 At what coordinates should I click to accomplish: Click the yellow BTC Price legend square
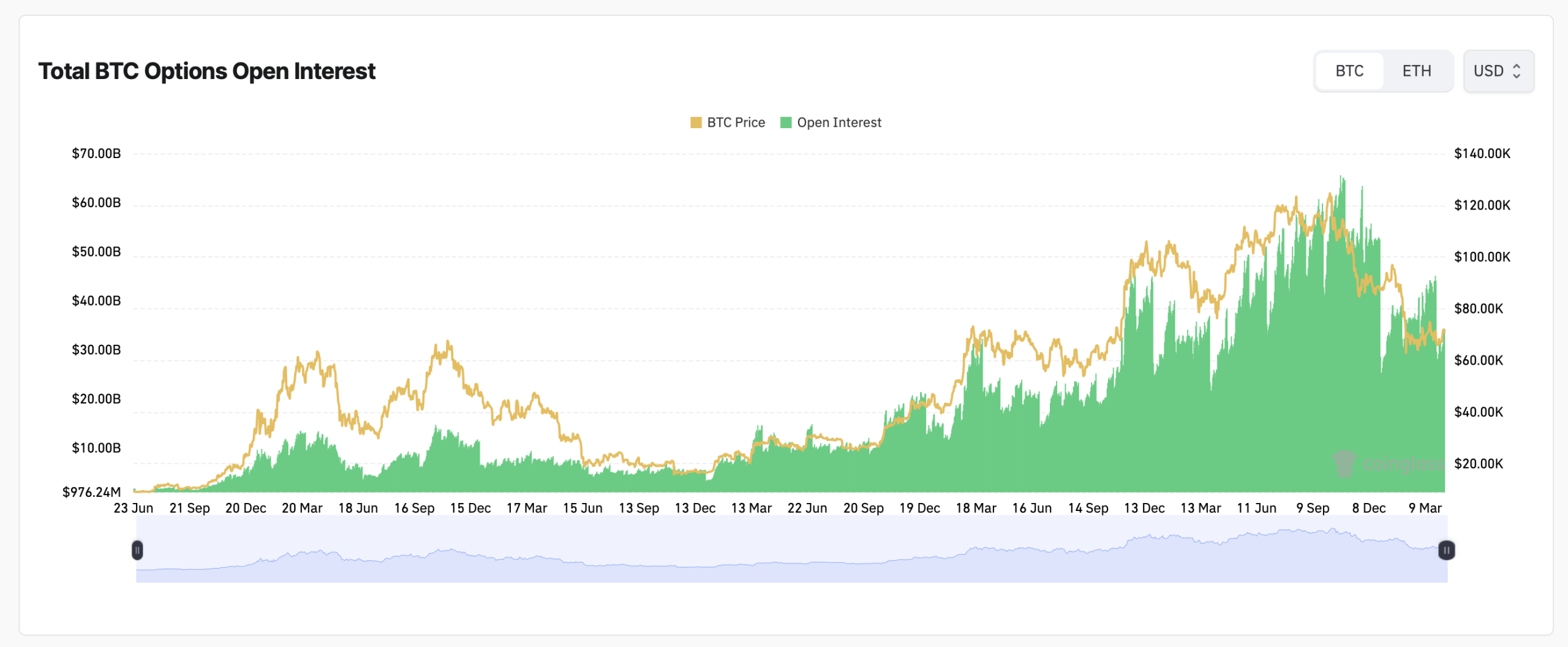click(696, 122)
